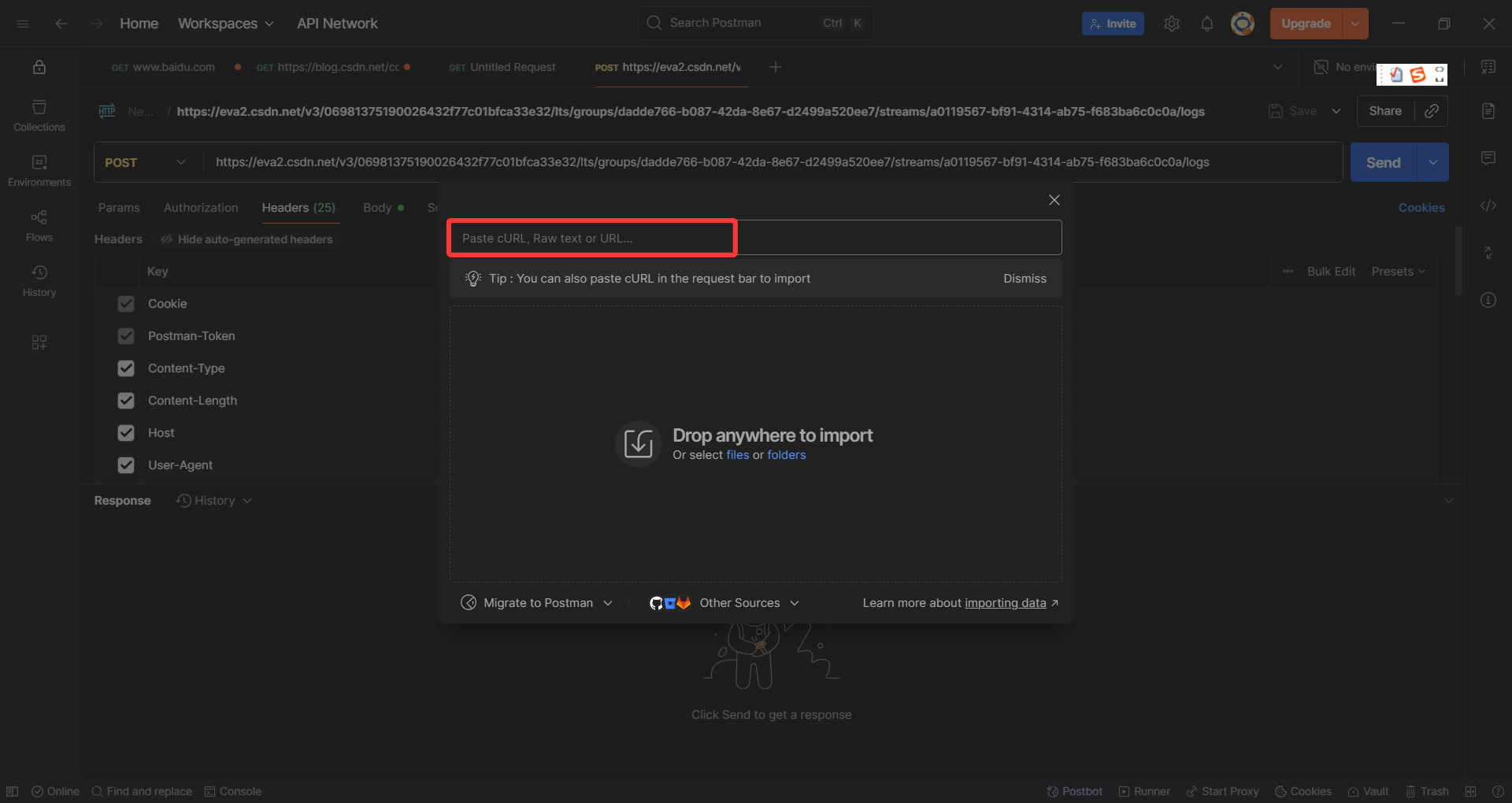The height and width of the screenshot is (803, 1512).
Task: Add a new request tab
Action: pos(776,67)
